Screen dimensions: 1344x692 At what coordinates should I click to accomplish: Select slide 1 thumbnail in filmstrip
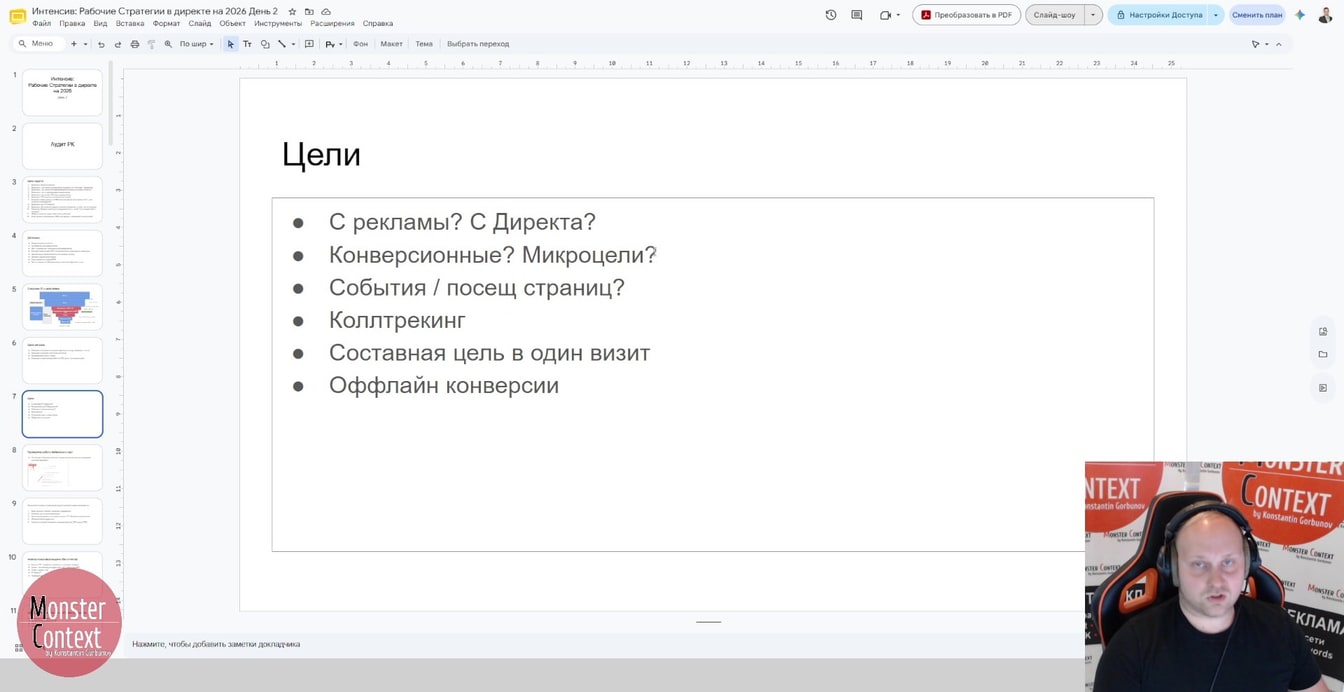coord(62,92)
